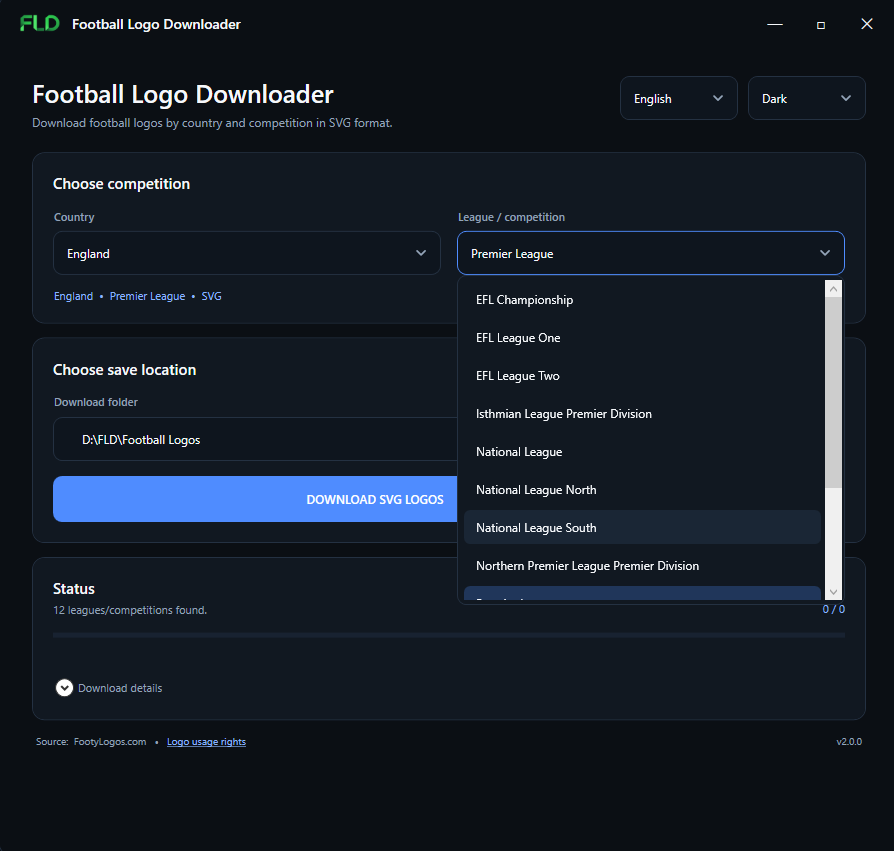Click the Premier League breadcrumb text

point(147,296)
